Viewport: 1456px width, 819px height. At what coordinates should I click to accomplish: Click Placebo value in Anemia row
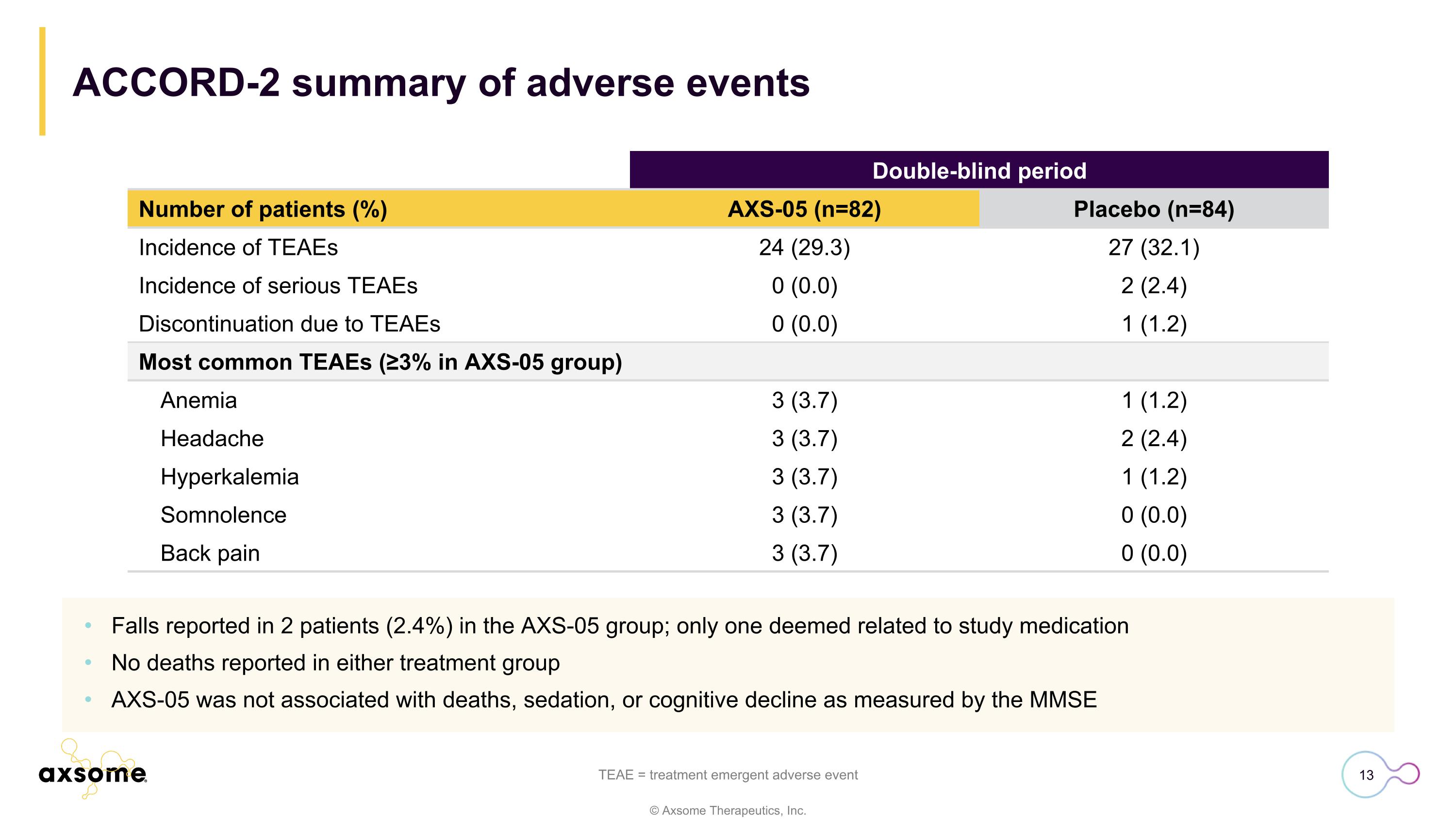(1154, 400)
